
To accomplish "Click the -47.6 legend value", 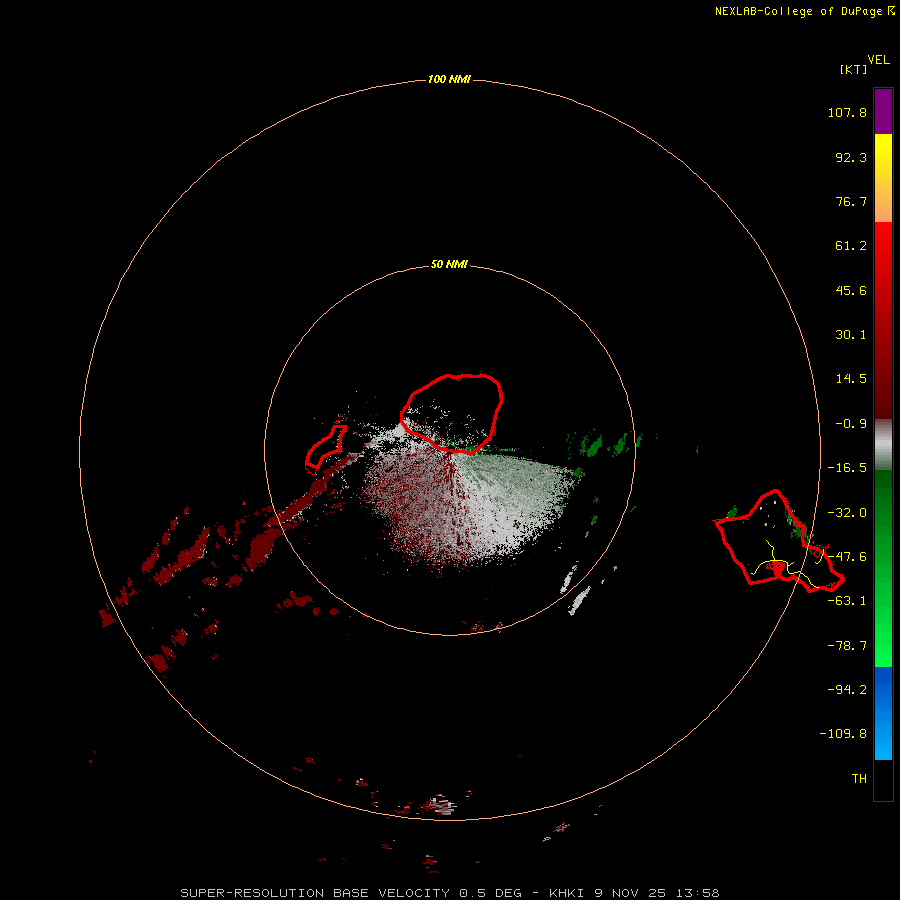I will [847, 557].
